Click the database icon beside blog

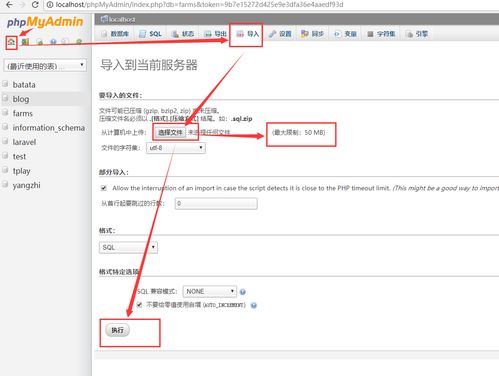[5, 98]
